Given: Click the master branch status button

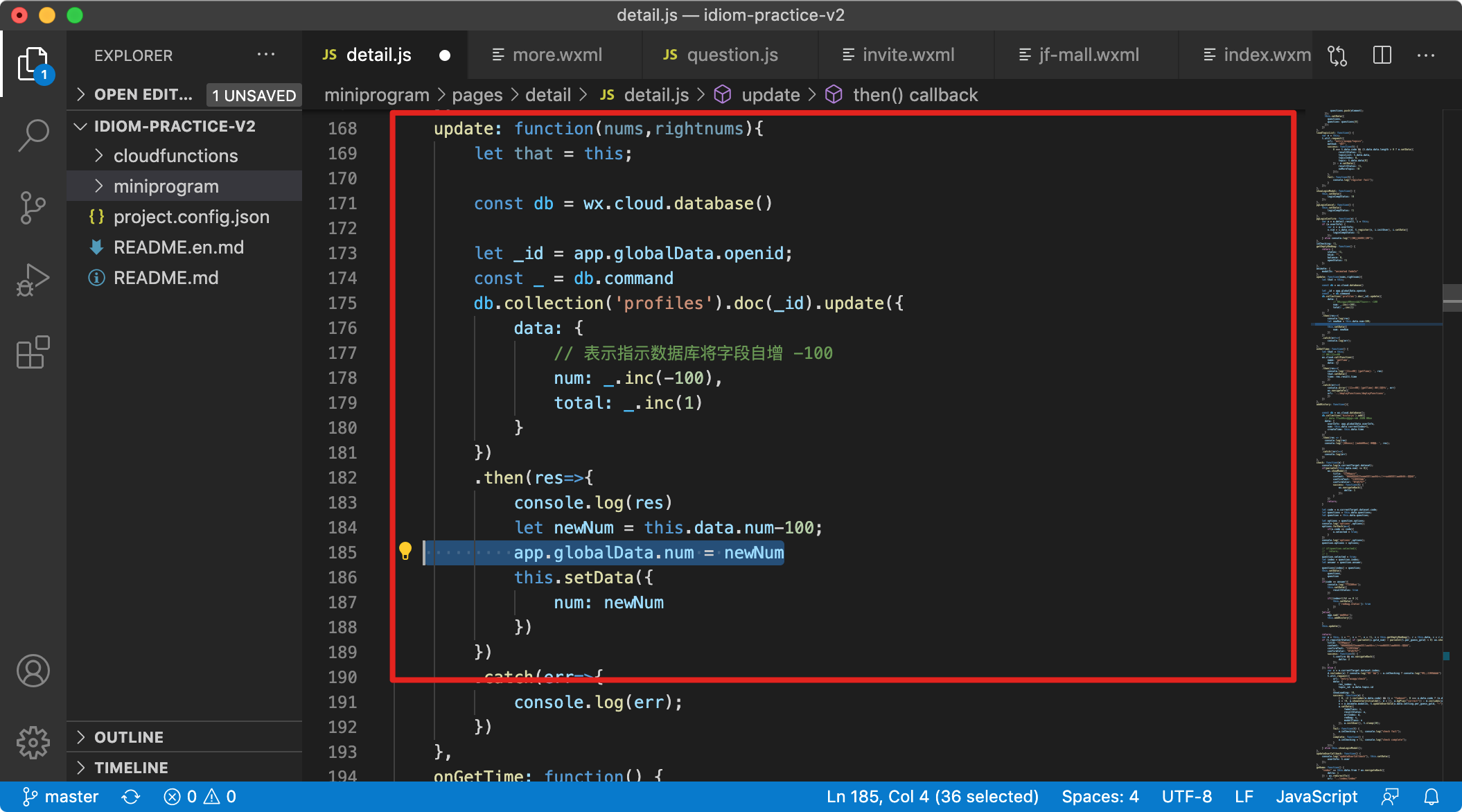Looking at the screenshot, I should coord(61,797).
